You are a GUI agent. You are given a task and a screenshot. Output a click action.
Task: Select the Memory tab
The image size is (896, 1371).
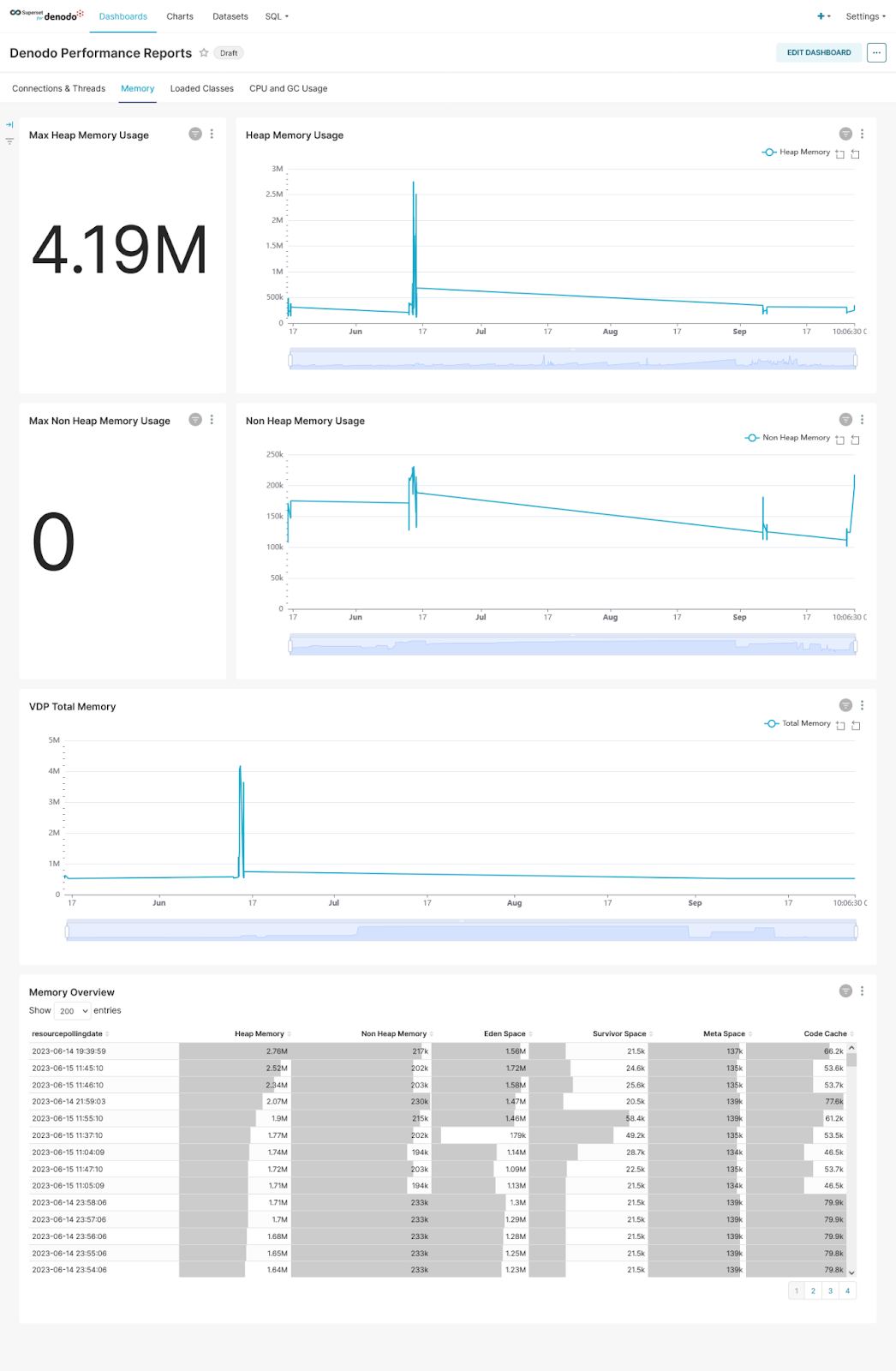click(x=137, y=88)
